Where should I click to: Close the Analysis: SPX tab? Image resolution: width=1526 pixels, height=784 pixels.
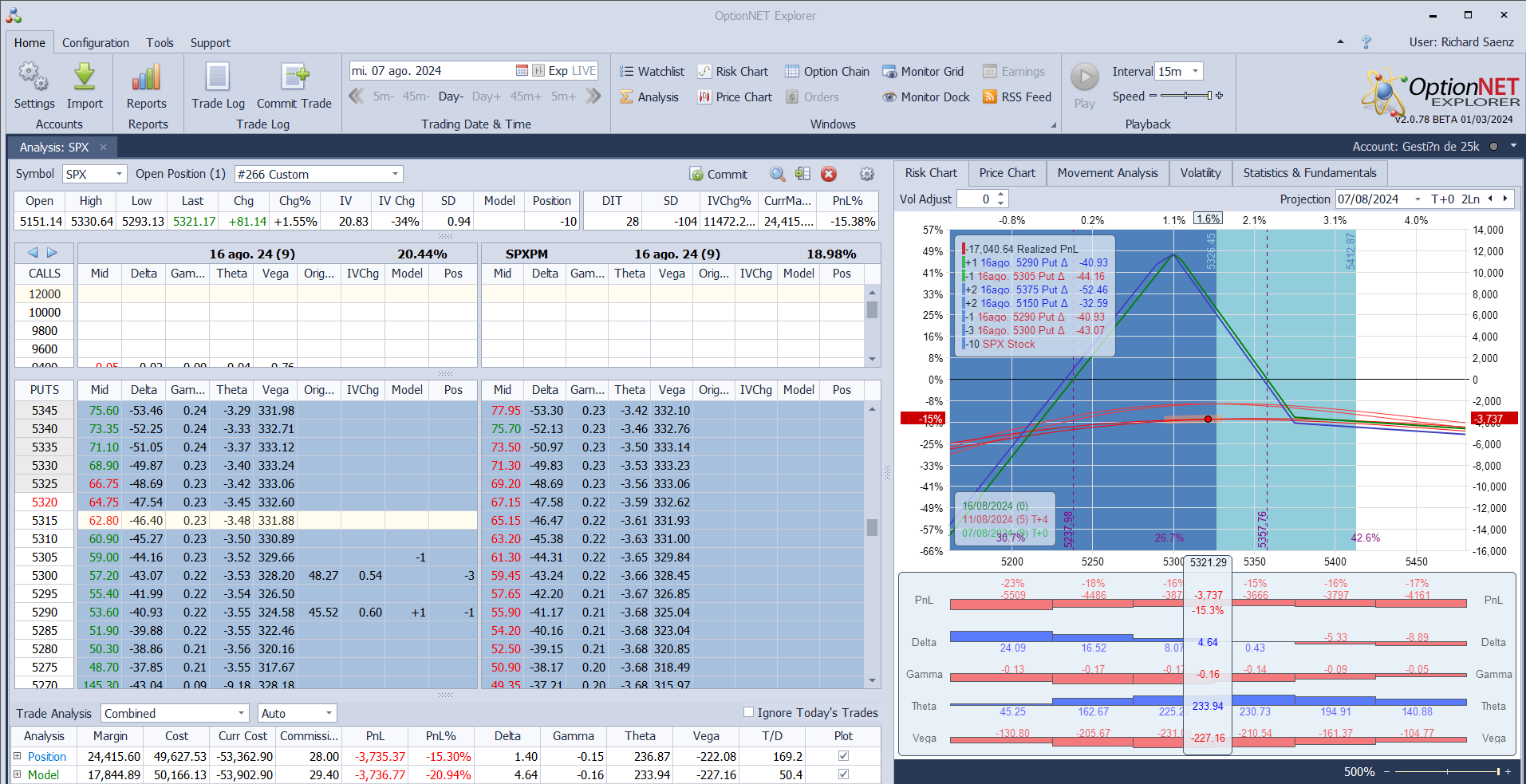pyautogui.click(x=103, y=148)
